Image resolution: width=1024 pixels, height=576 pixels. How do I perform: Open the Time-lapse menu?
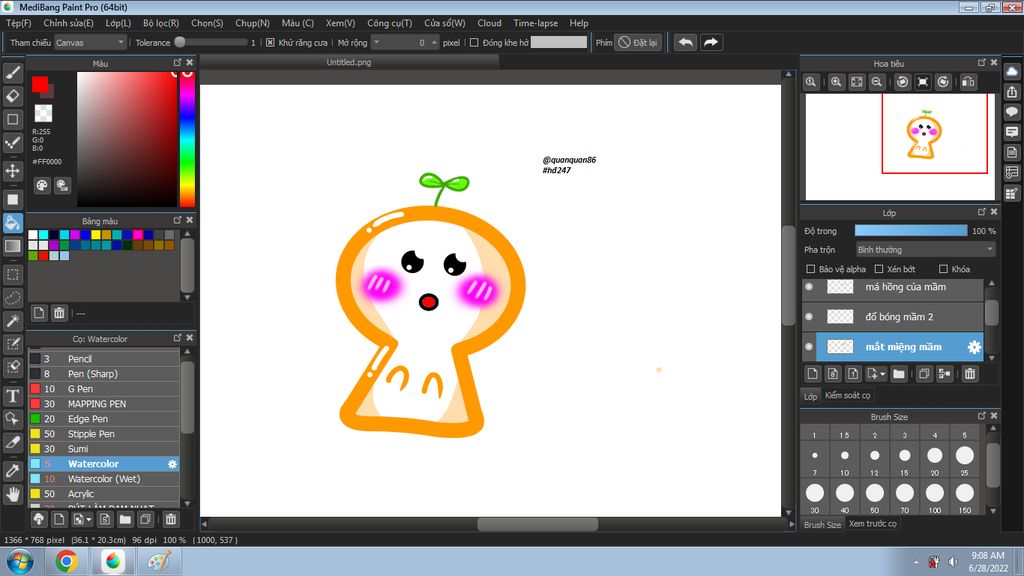tap(536, 23)
